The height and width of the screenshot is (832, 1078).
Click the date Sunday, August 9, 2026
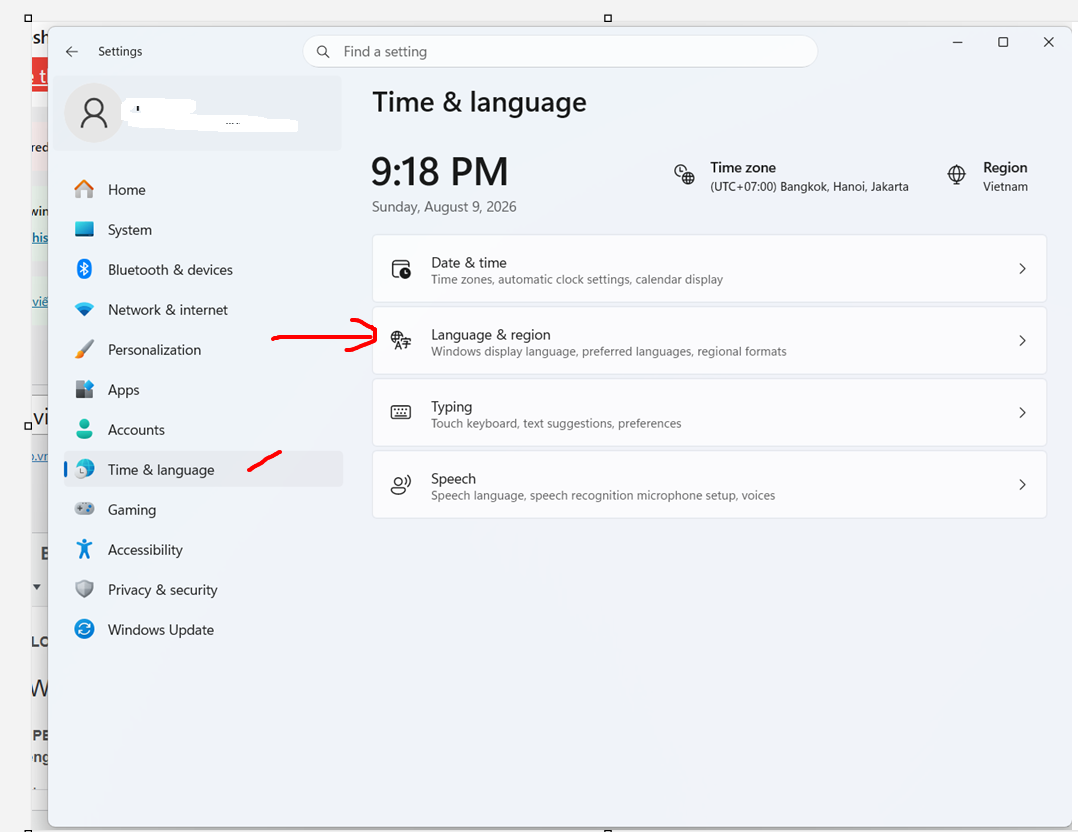coord(444,207)
